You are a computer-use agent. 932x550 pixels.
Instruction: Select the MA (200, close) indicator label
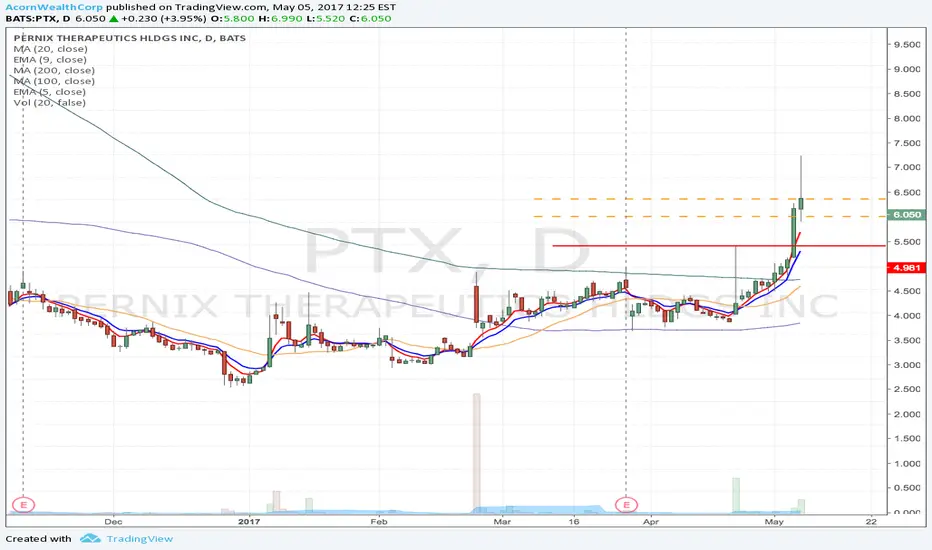pyautogui.click(x=54, y=70)
